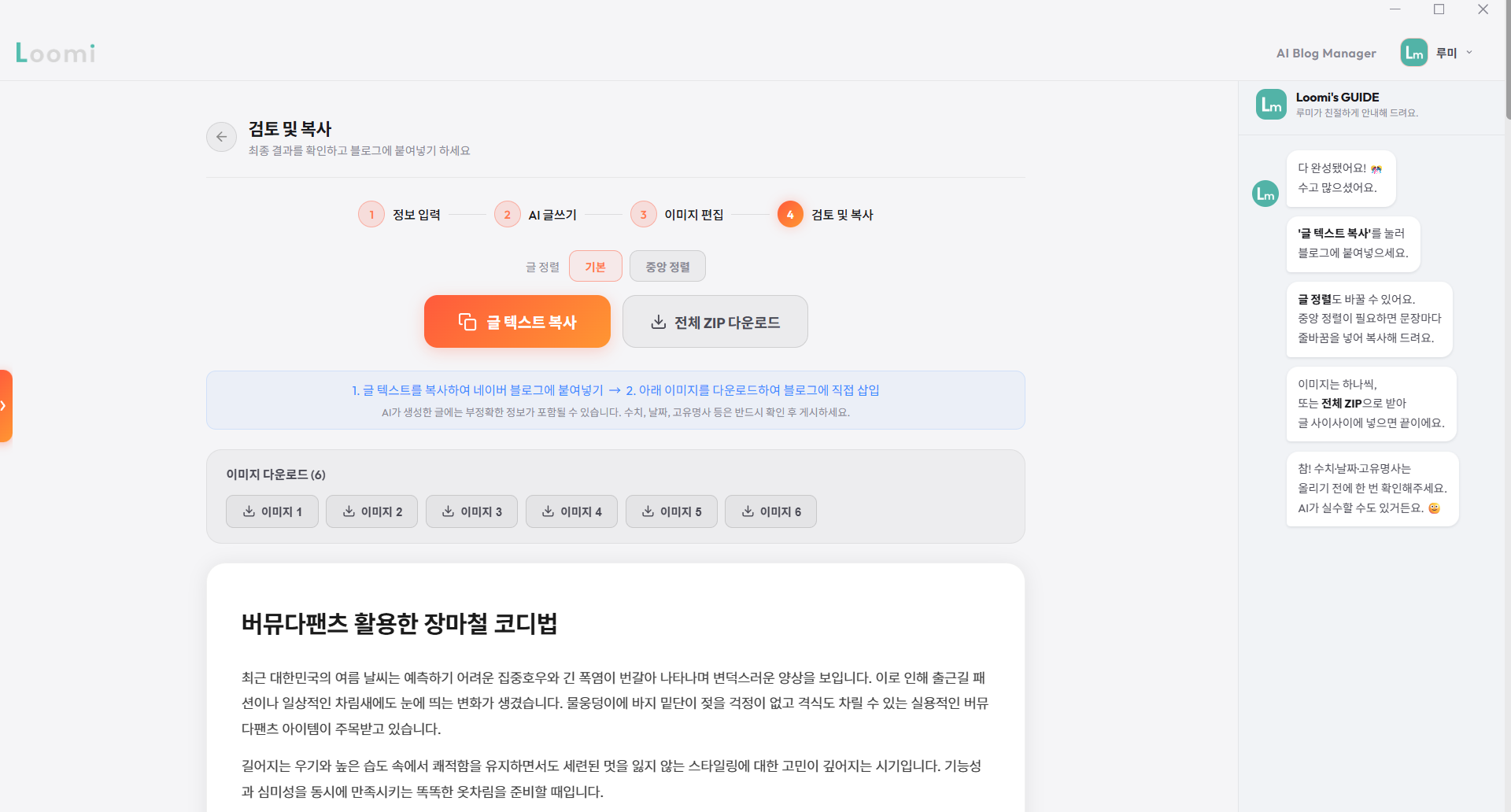The image size is (1511, 812).
Task: Minimize the Loomi window
Action: coord(1395,9)
